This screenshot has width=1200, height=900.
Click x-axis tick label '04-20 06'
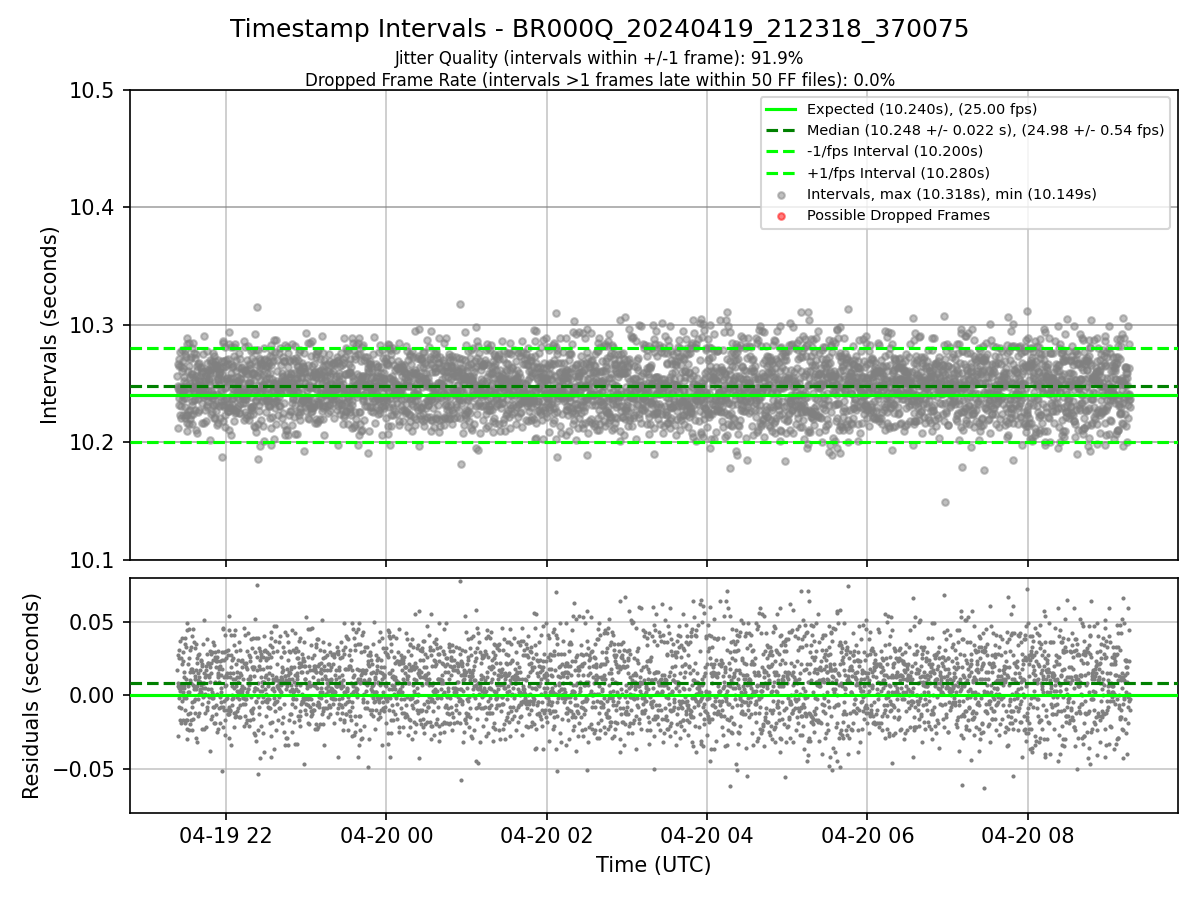click(x=867, y=835)
